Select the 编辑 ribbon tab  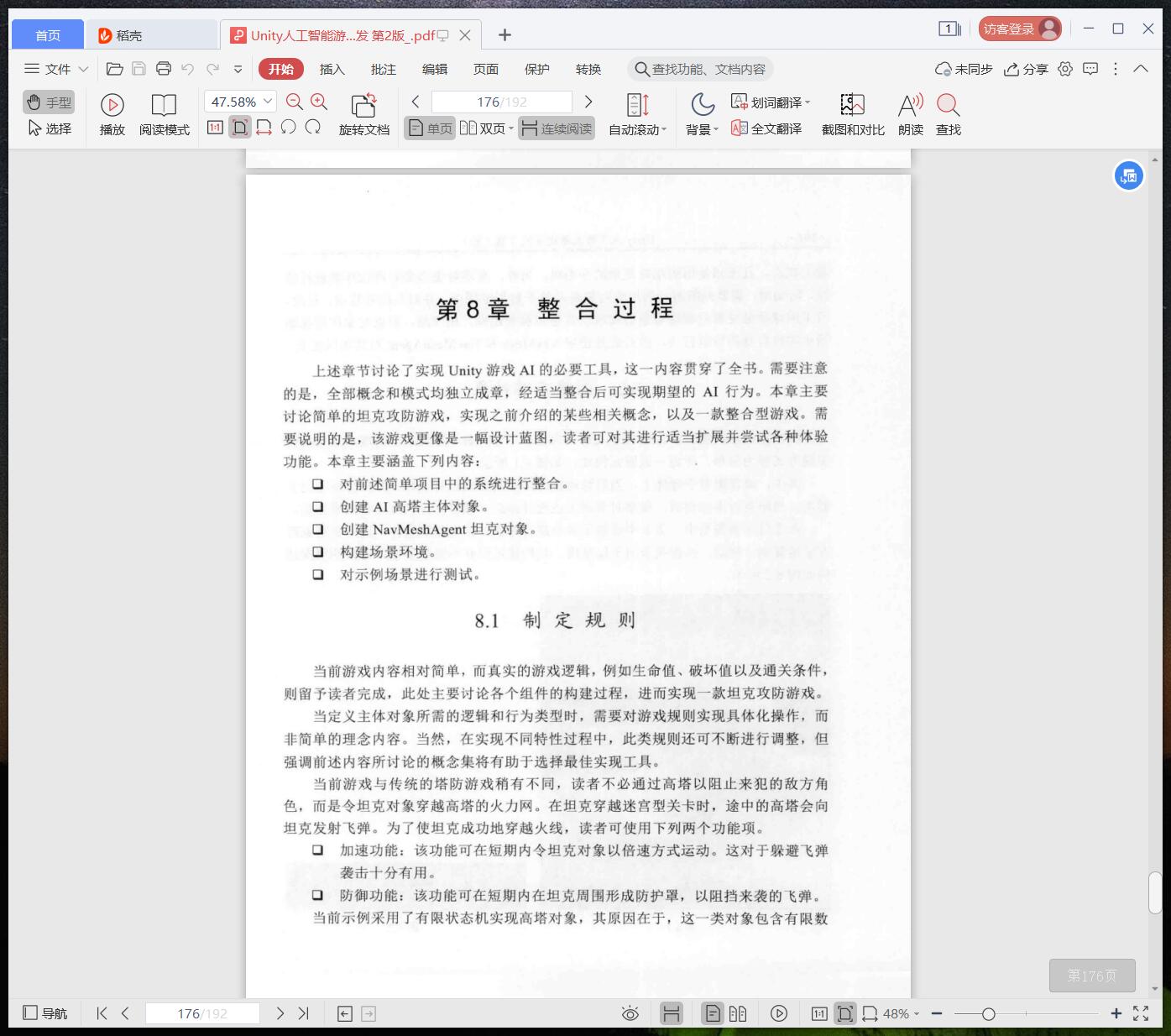pyautogui.click(x=435, y=69)
